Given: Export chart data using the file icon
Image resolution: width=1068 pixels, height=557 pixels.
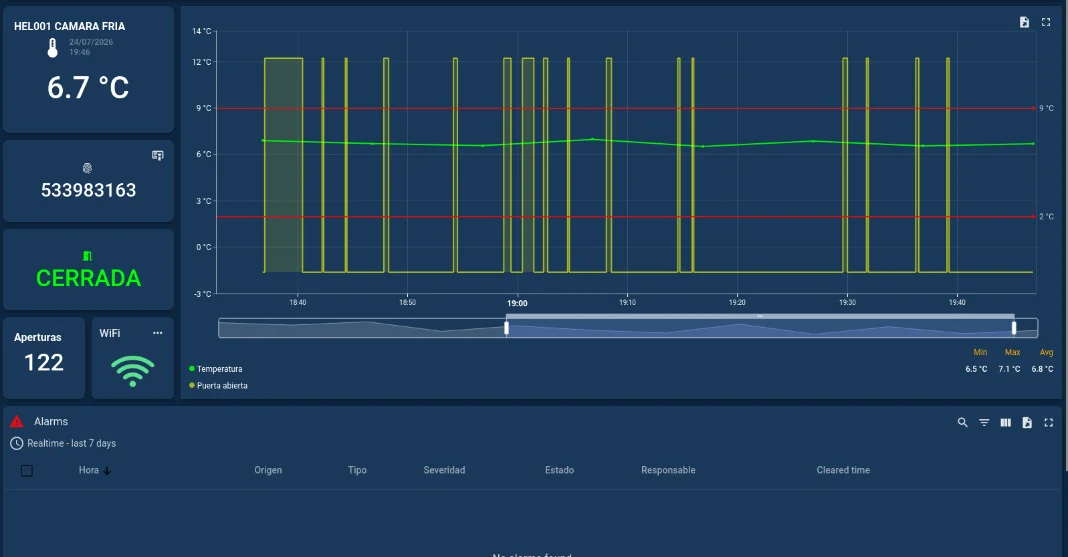Looking at the screenshot, I should point(1024,22).
